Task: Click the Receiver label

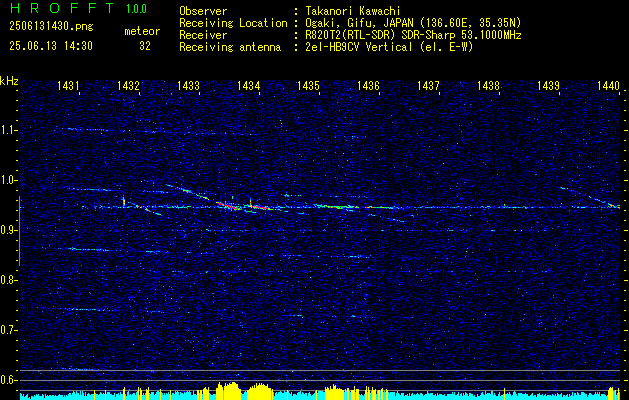Action: click(203, 35)
